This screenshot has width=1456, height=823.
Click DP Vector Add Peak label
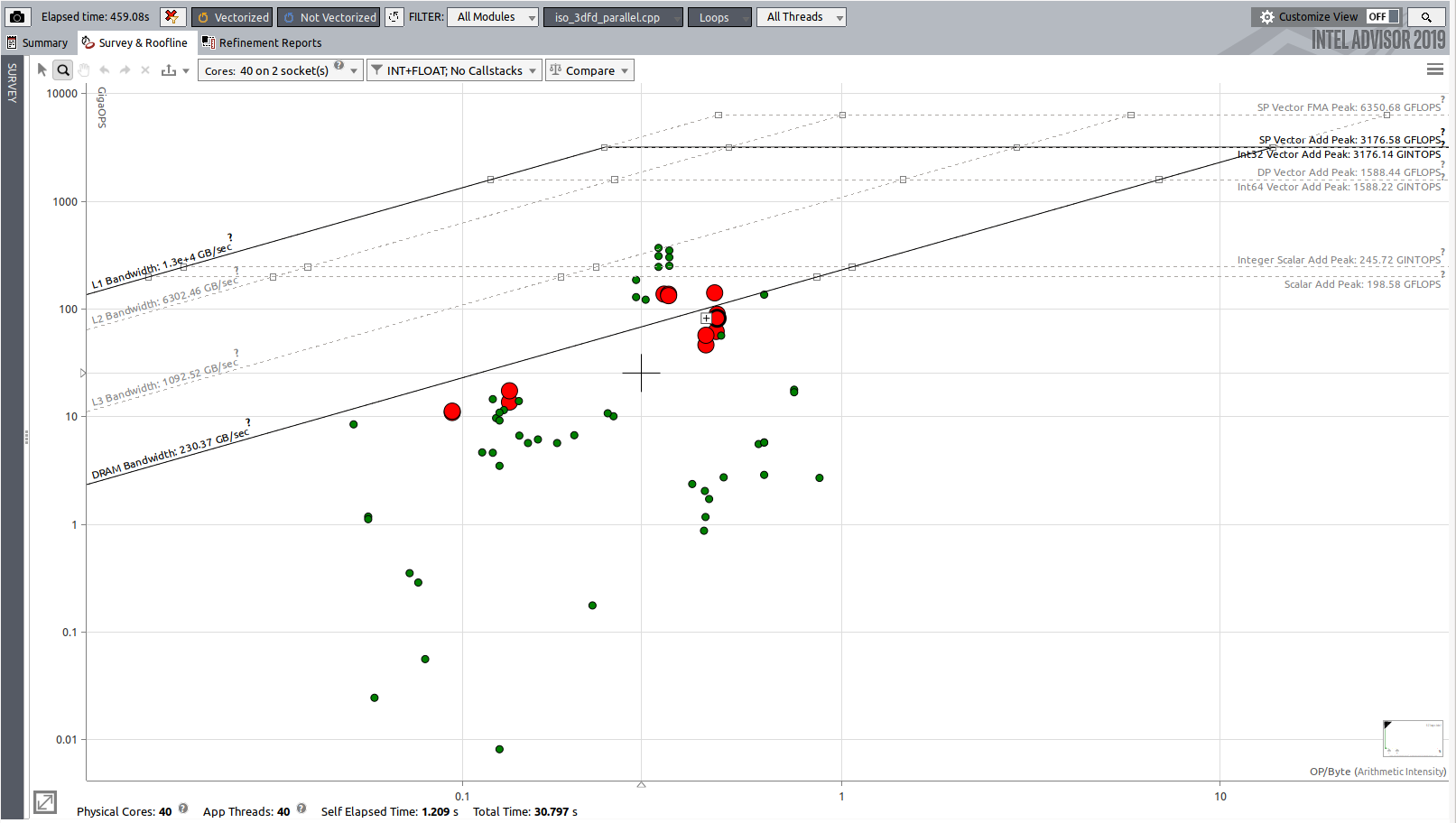coord(1349,172)
